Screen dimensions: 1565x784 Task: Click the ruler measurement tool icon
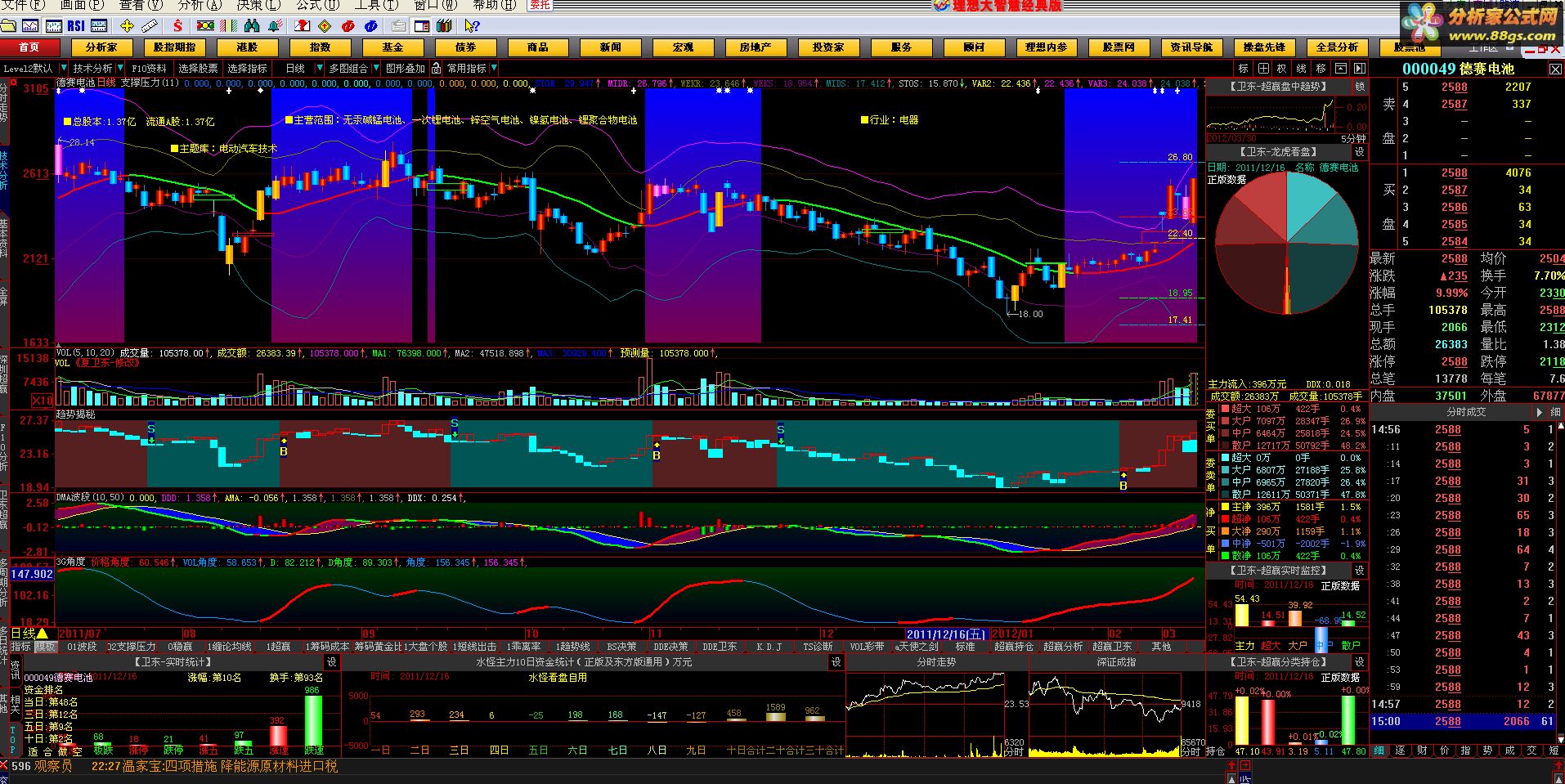coord(150,26)
